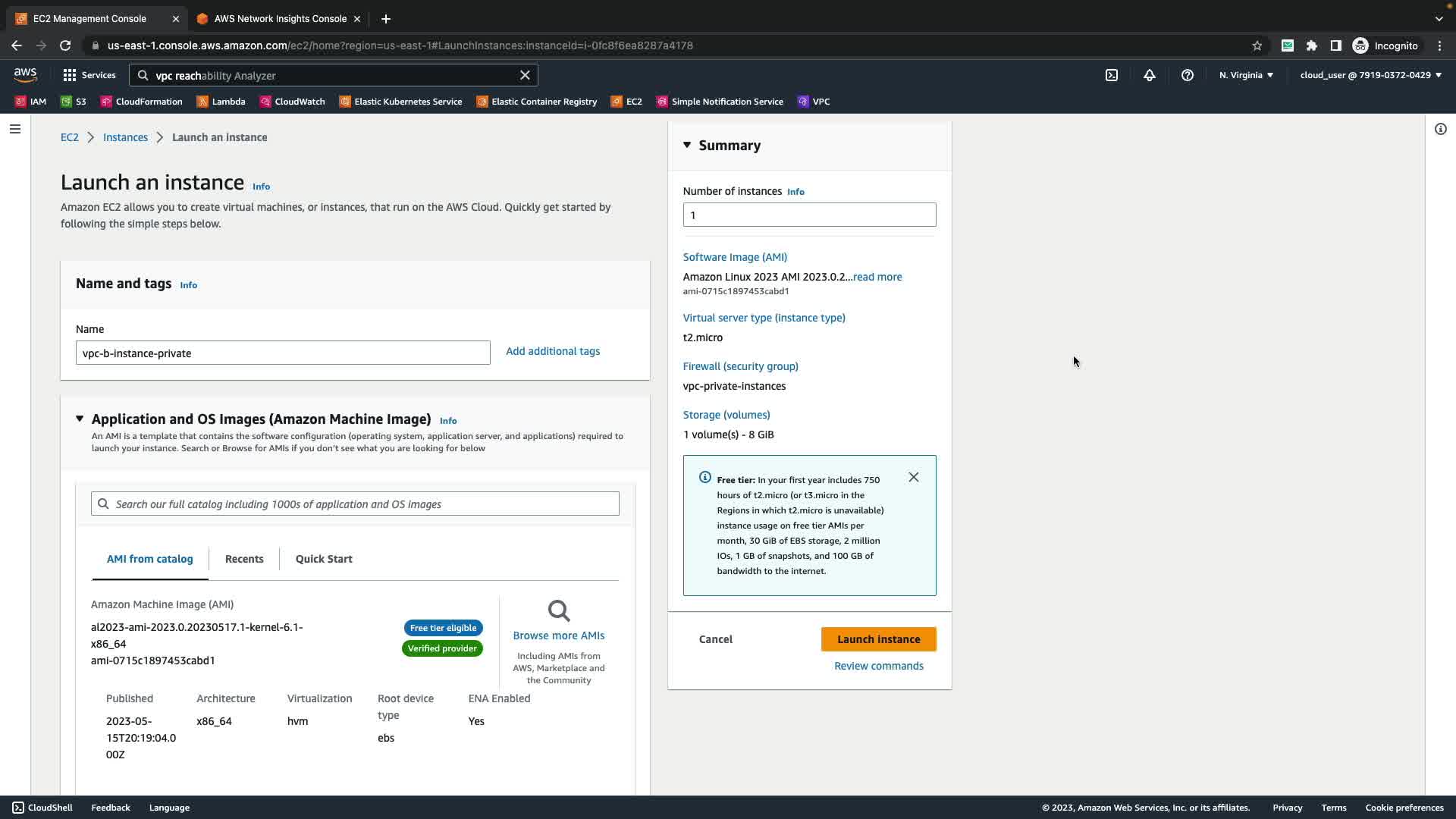Open the N. Virginia region dropdown

tap(1246, 75)
